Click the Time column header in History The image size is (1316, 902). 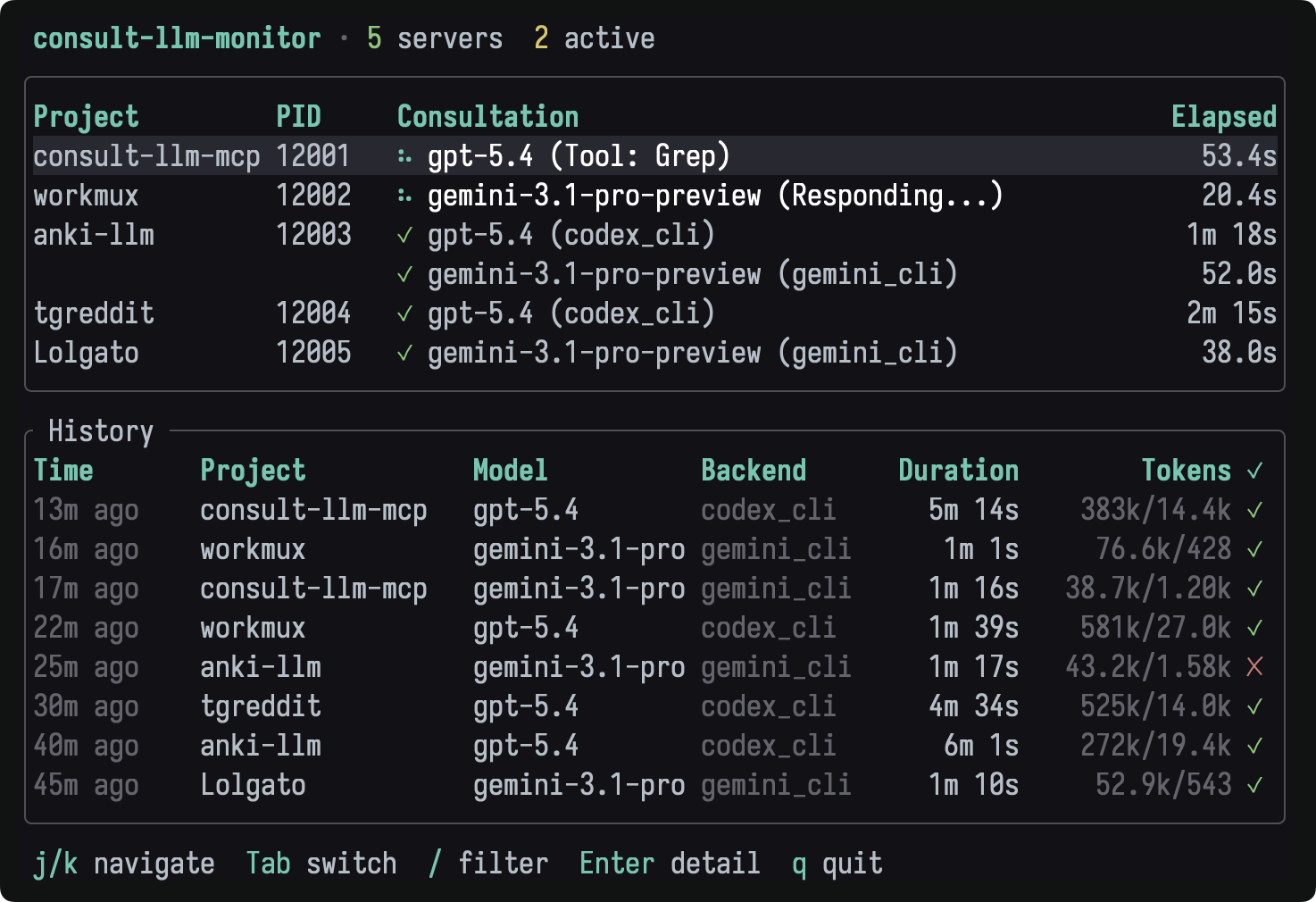tap(63, 471)
